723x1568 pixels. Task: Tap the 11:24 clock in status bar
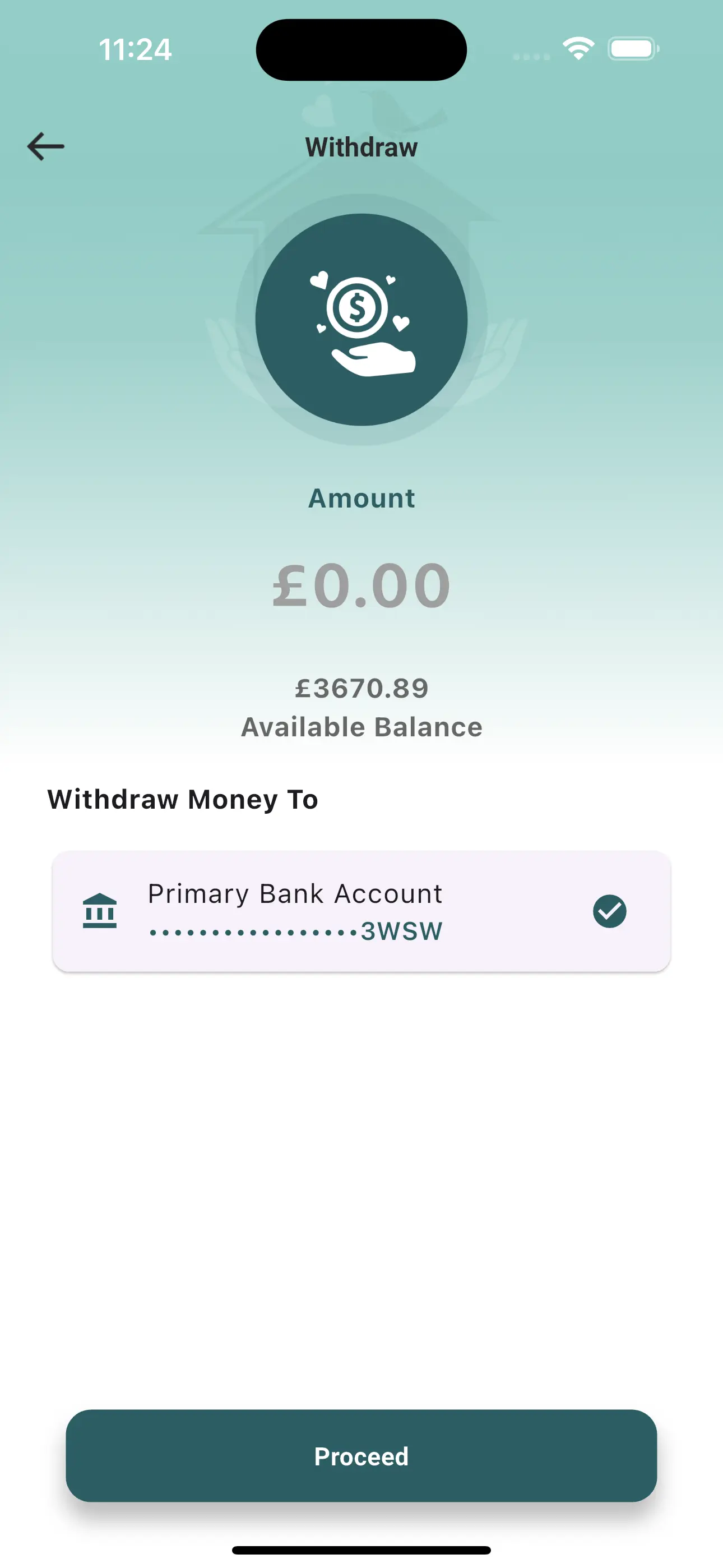(135, 49)
